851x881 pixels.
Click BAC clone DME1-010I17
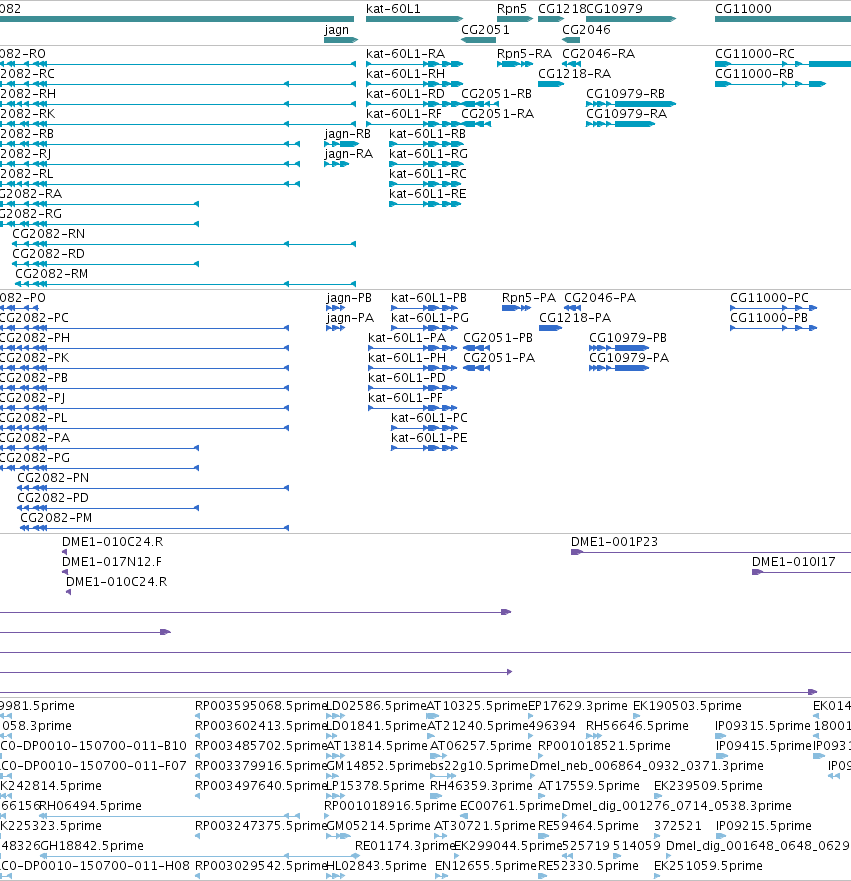coord(801,572)
